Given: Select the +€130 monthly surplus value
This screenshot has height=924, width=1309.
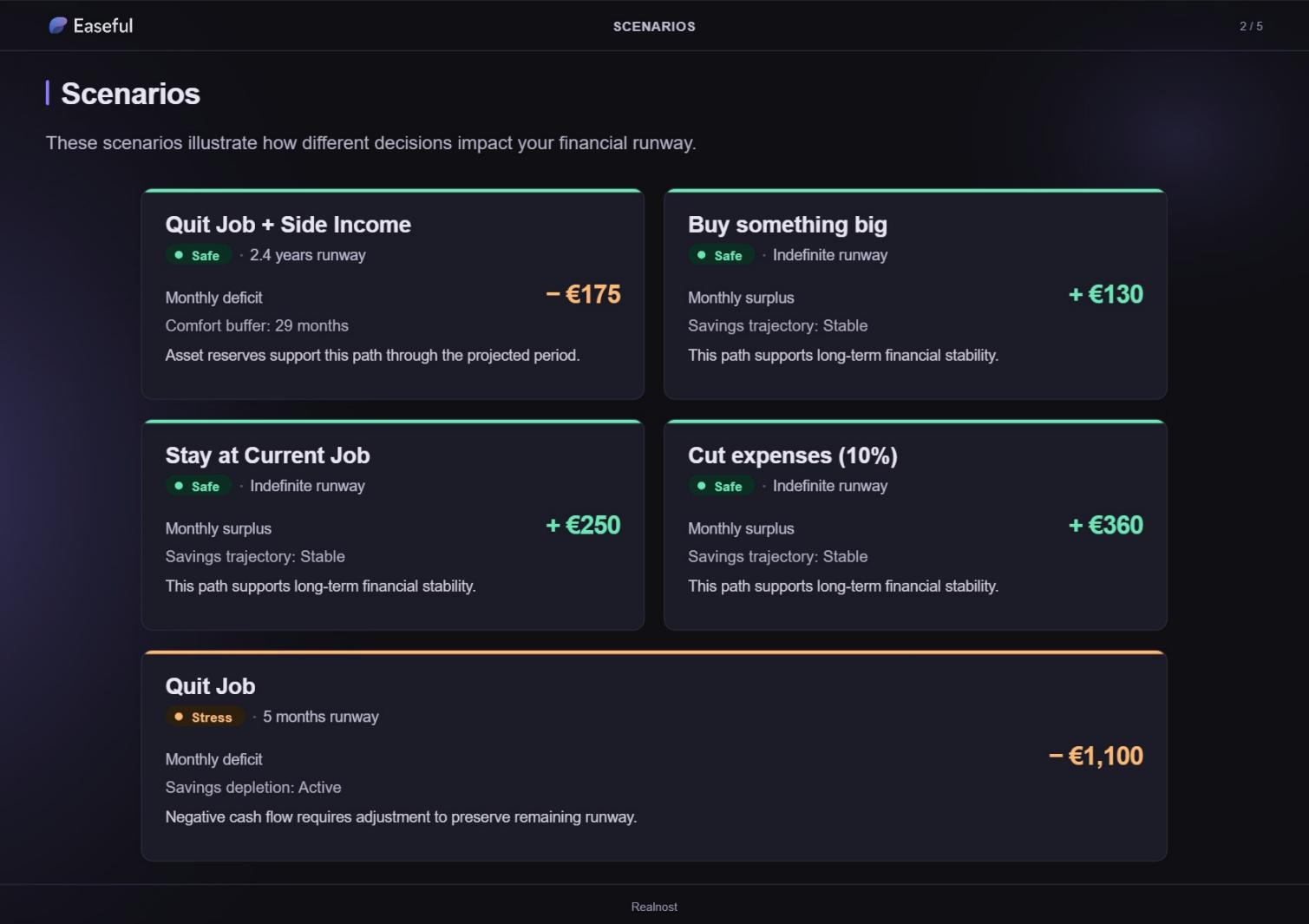Looking at the screenshot, I should [1106, 295].
